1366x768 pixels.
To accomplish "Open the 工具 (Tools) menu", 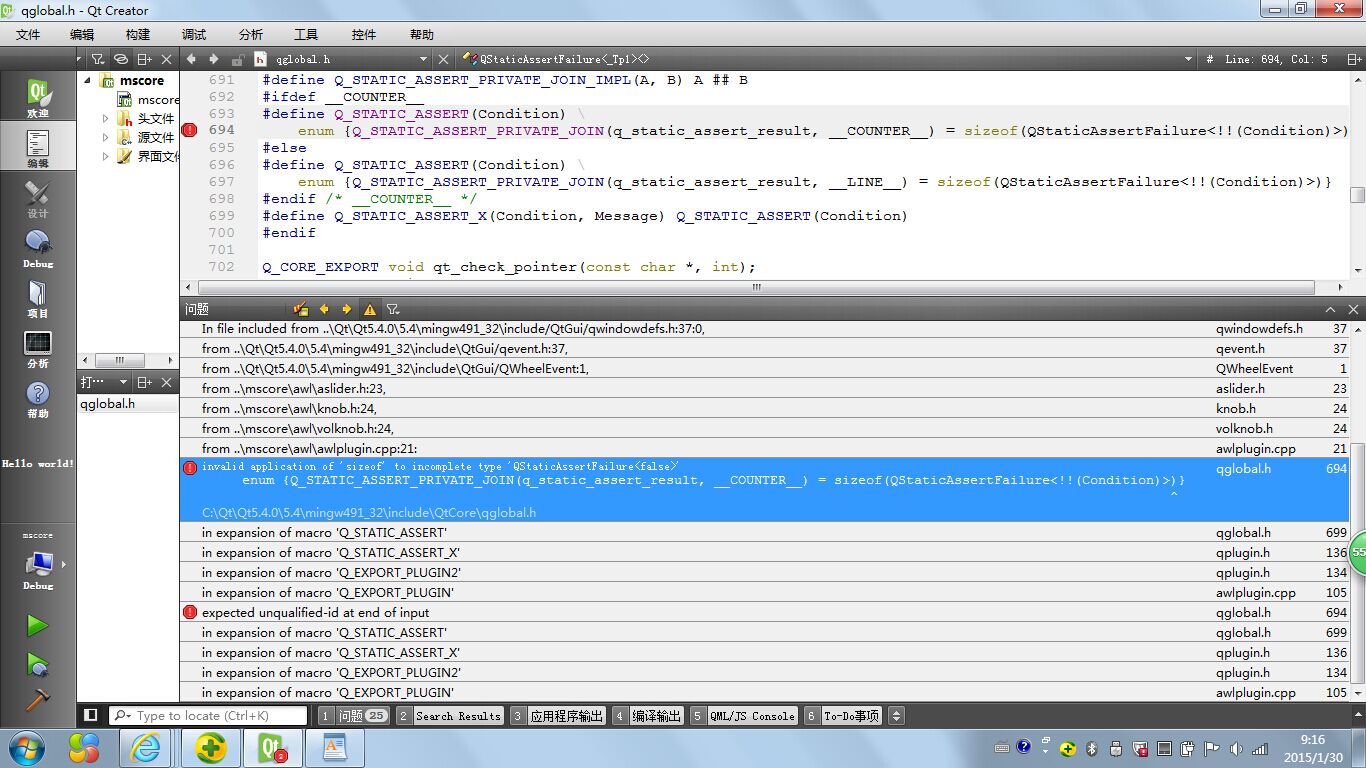I will [x=306, y=34].
